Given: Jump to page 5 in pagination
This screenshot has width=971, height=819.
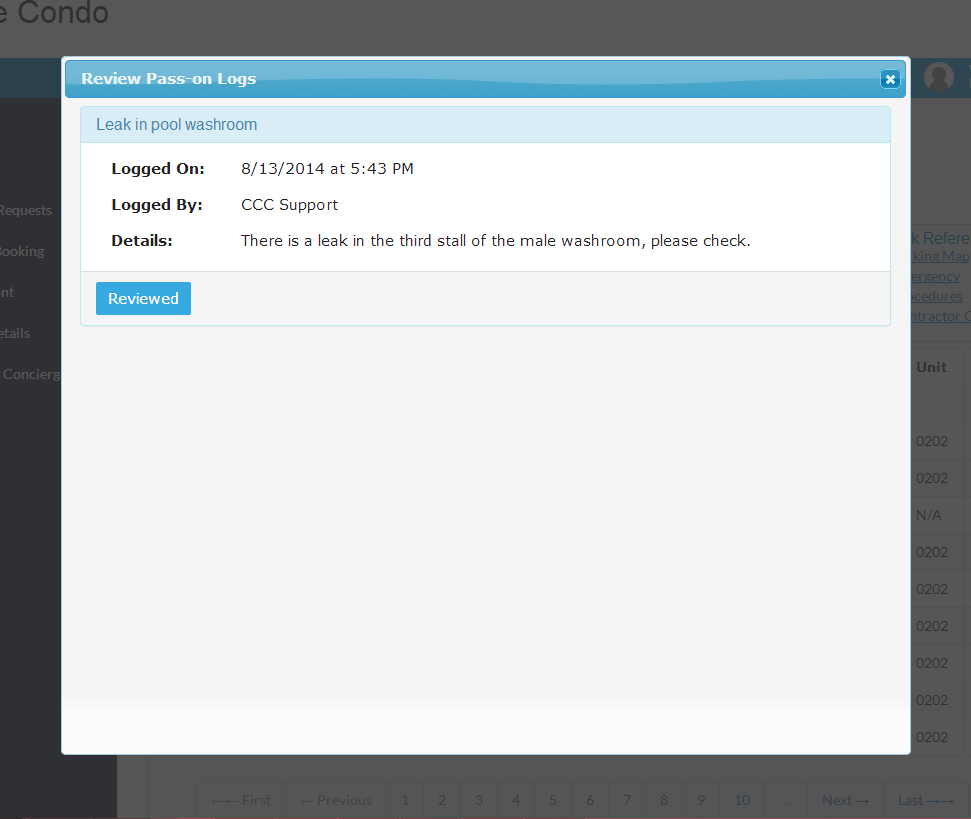Looking at the screenshot, I should (x=553, y=800).
